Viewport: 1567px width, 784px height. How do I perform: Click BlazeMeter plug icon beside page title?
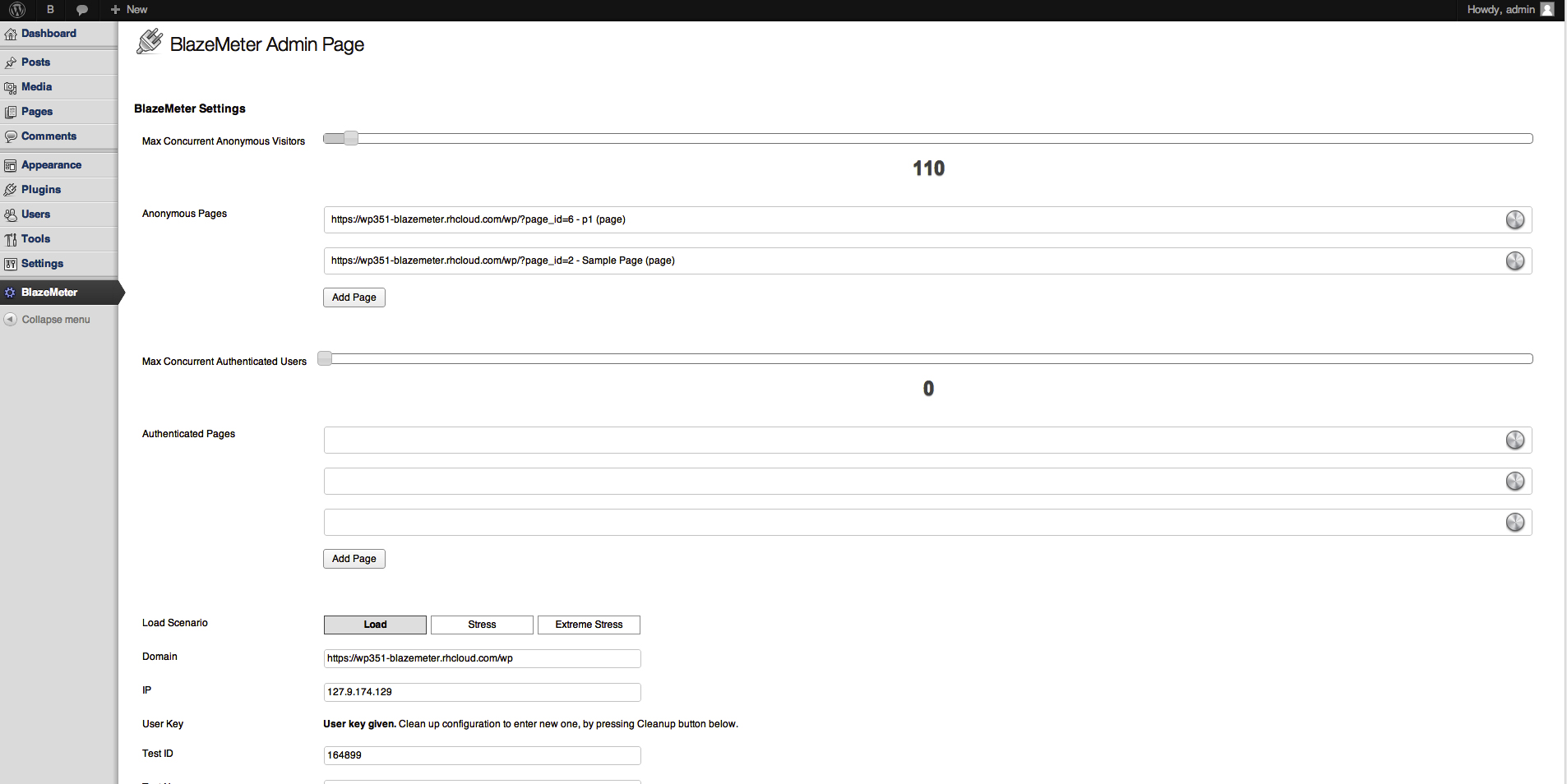(150, 41)
